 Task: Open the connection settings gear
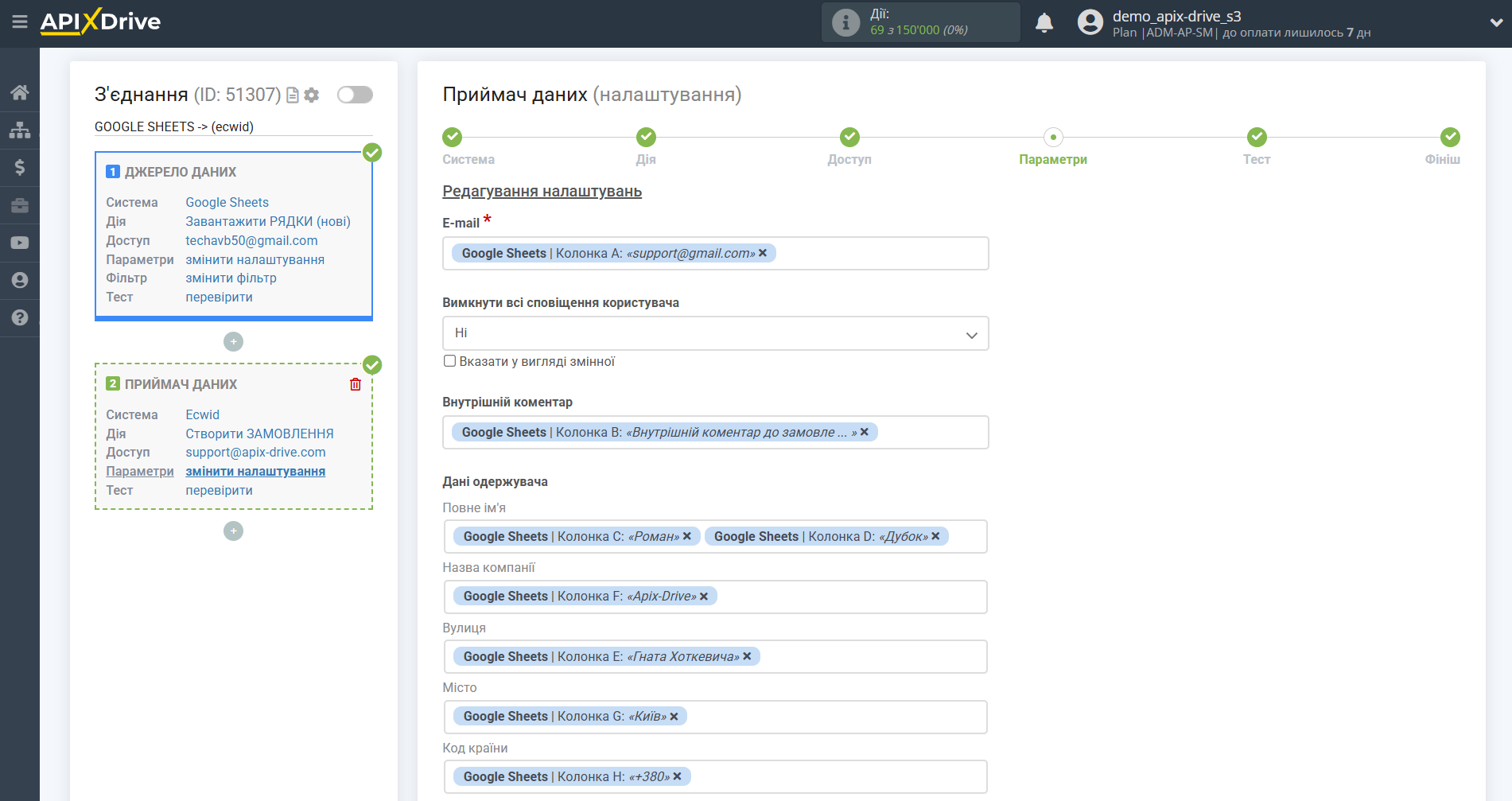pyautogui.click(x=312, y=95)
